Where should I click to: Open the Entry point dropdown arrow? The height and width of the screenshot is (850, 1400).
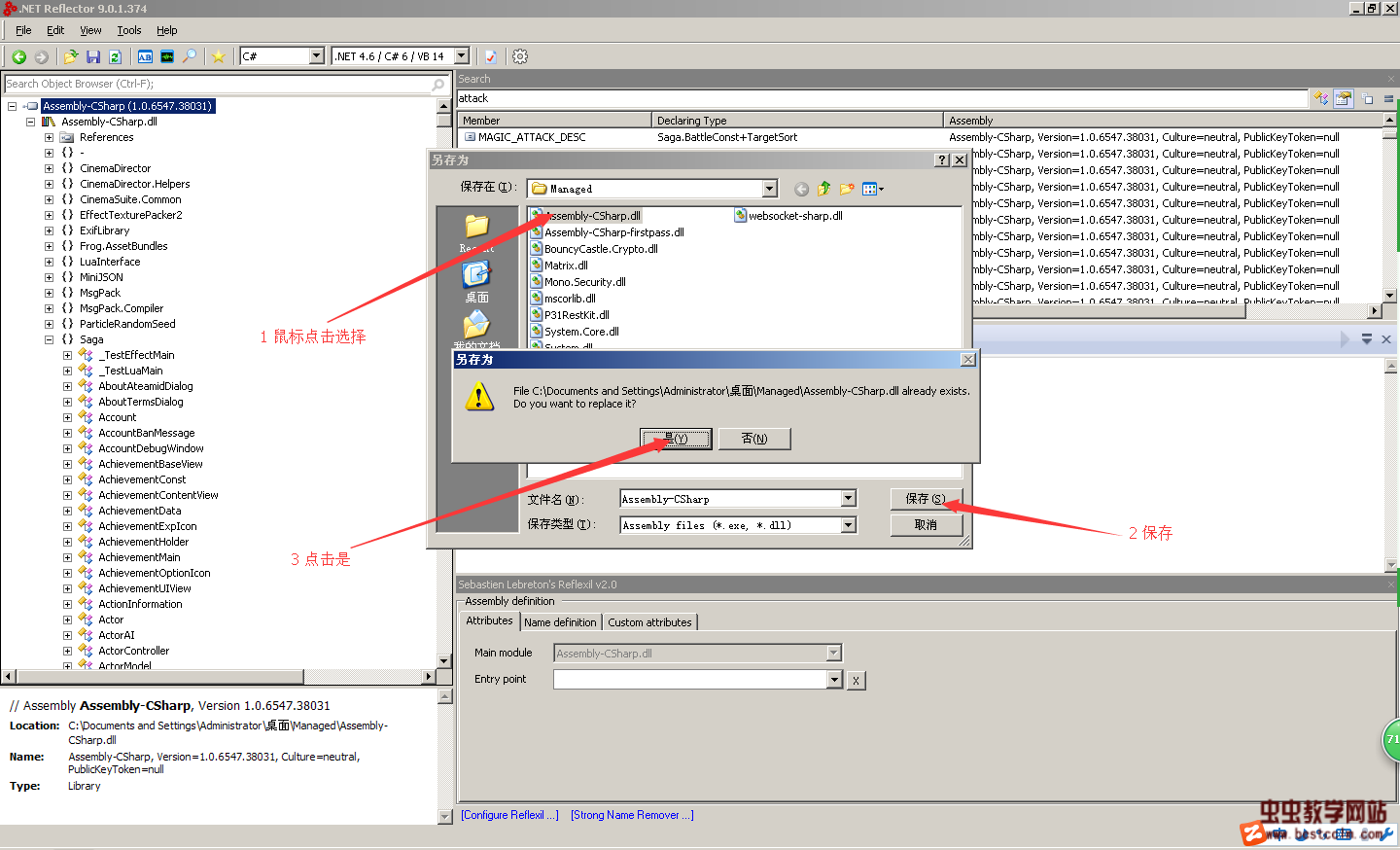[834, 680]
